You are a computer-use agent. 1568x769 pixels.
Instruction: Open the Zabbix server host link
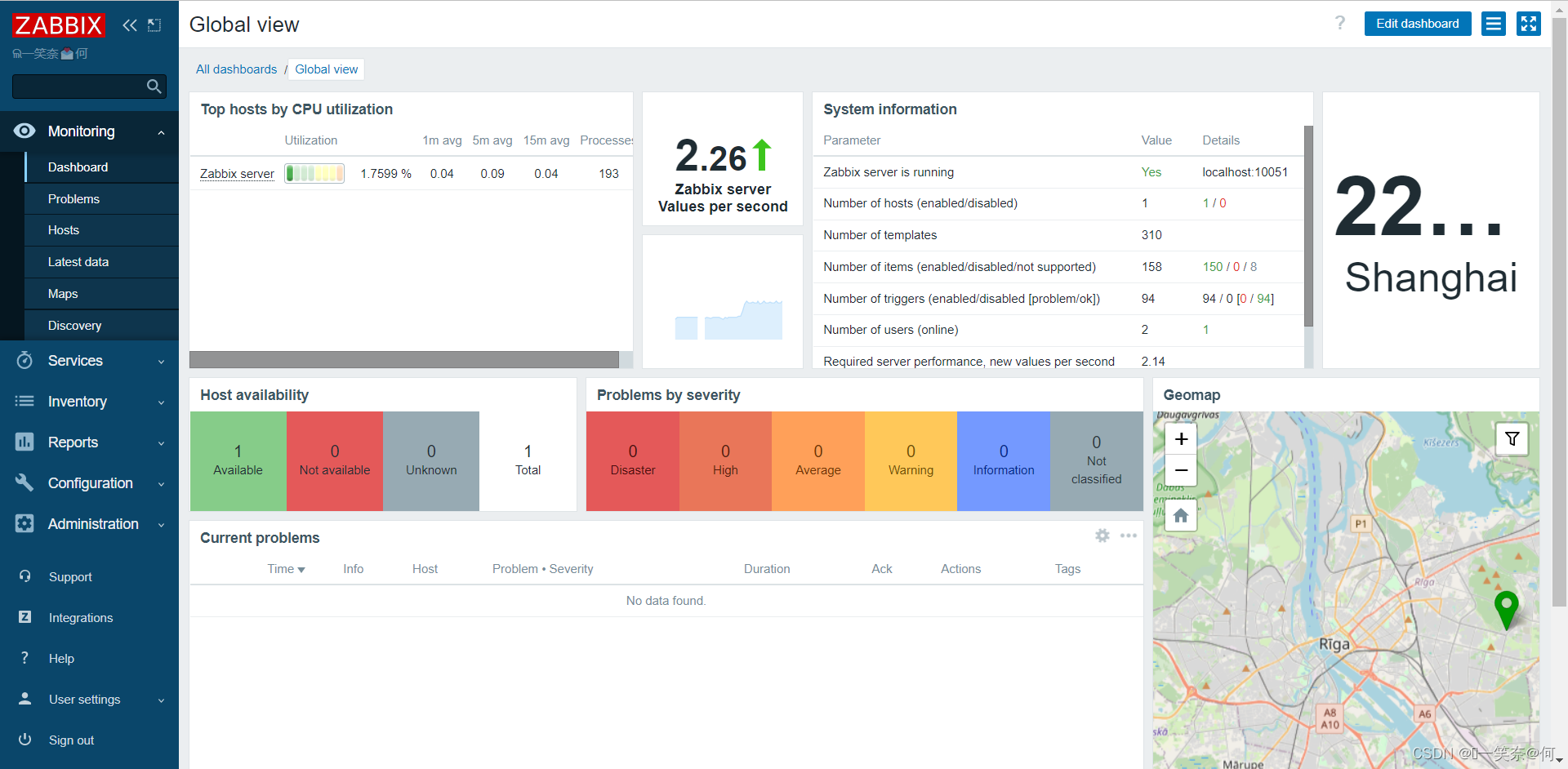tap(237, 174)
